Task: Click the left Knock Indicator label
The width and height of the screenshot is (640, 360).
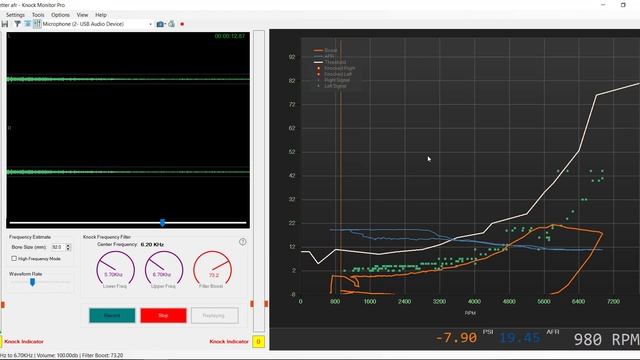Action: [x=24, y=342]
